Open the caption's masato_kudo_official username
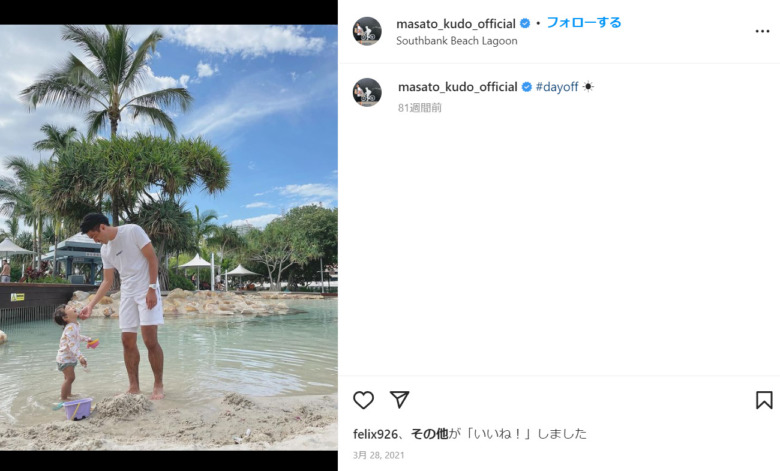The image size is (780, 471). click(x=458, y=87)
